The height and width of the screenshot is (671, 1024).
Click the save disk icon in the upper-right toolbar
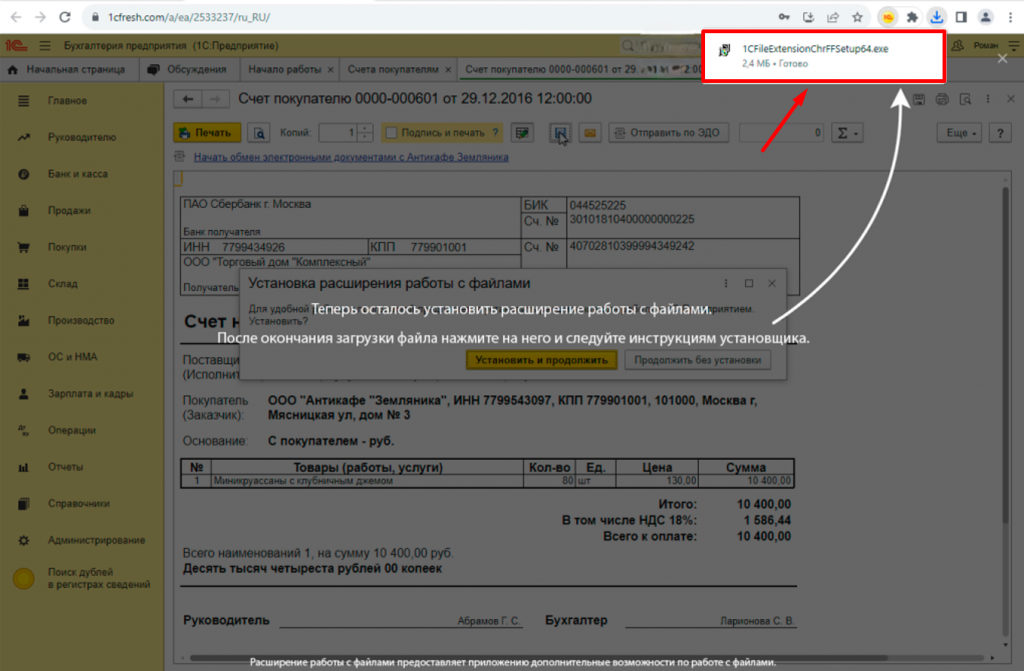(919, 99)
